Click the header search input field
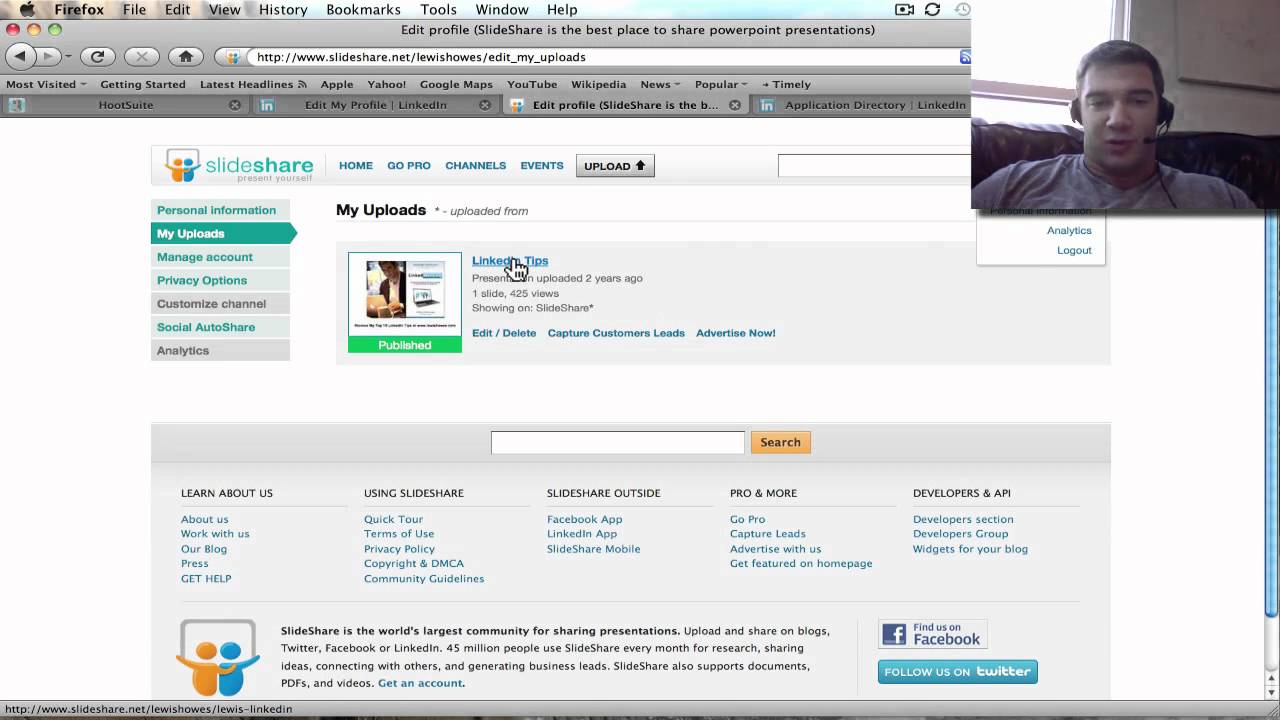This screenshot has width=1280, height=720. (874, 166)
